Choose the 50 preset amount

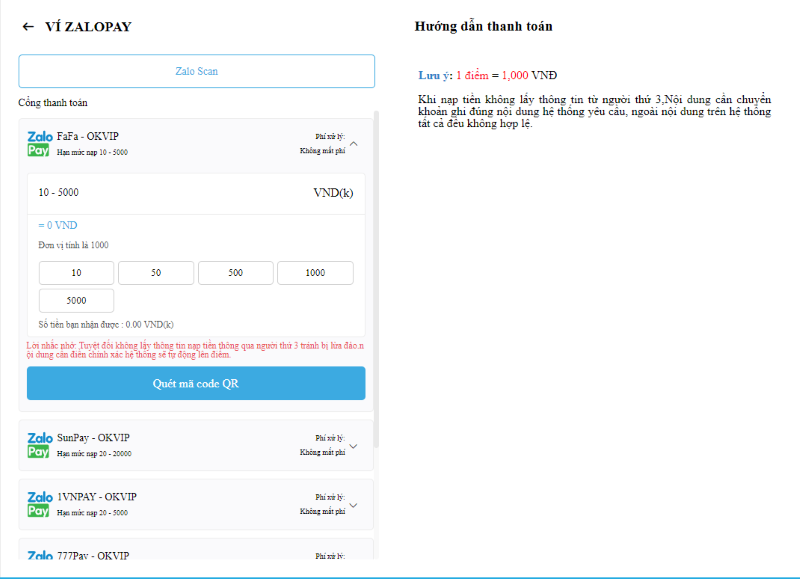tap(156, 273)
